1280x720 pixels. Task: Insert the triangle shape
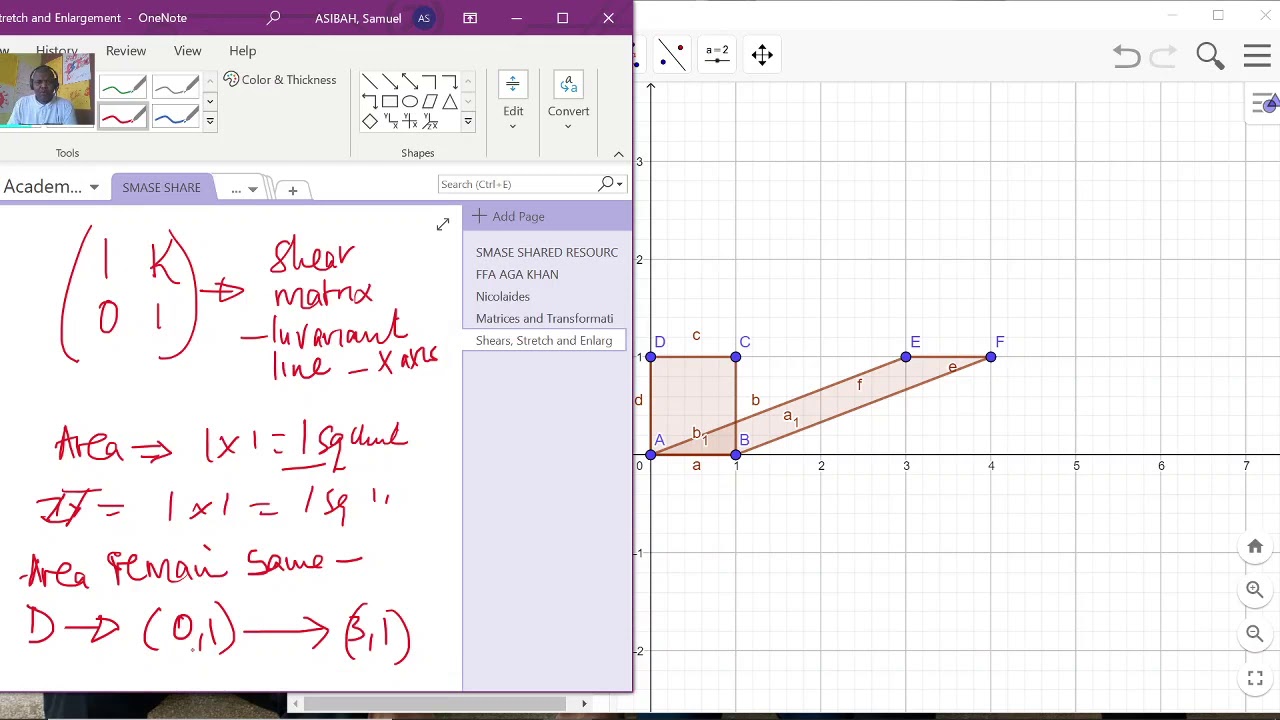(x=450, y=101)
